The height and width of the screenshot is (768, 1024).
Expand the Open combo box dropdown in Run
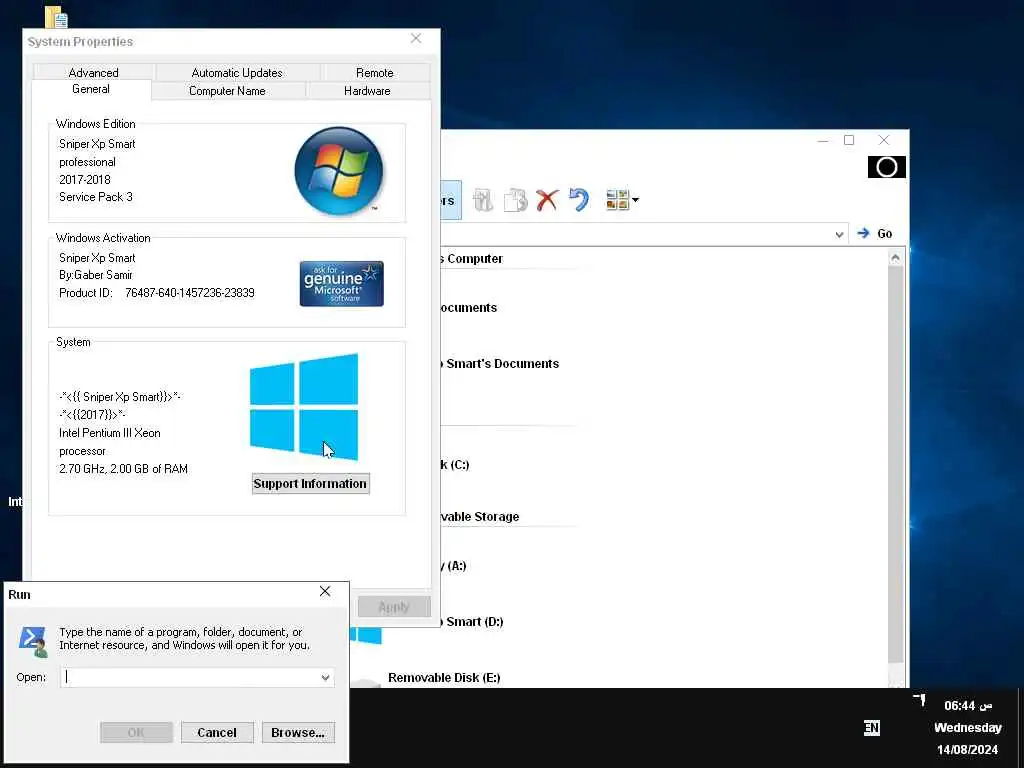tap(325, 678)
